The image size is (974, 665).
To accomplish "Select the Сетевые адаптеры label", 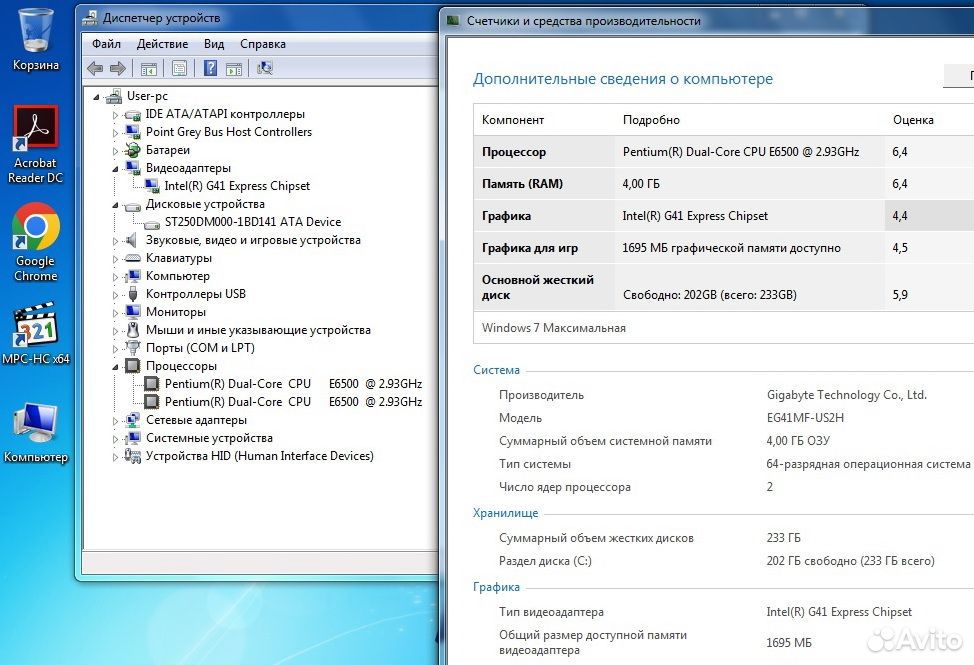I will (196, 420).
